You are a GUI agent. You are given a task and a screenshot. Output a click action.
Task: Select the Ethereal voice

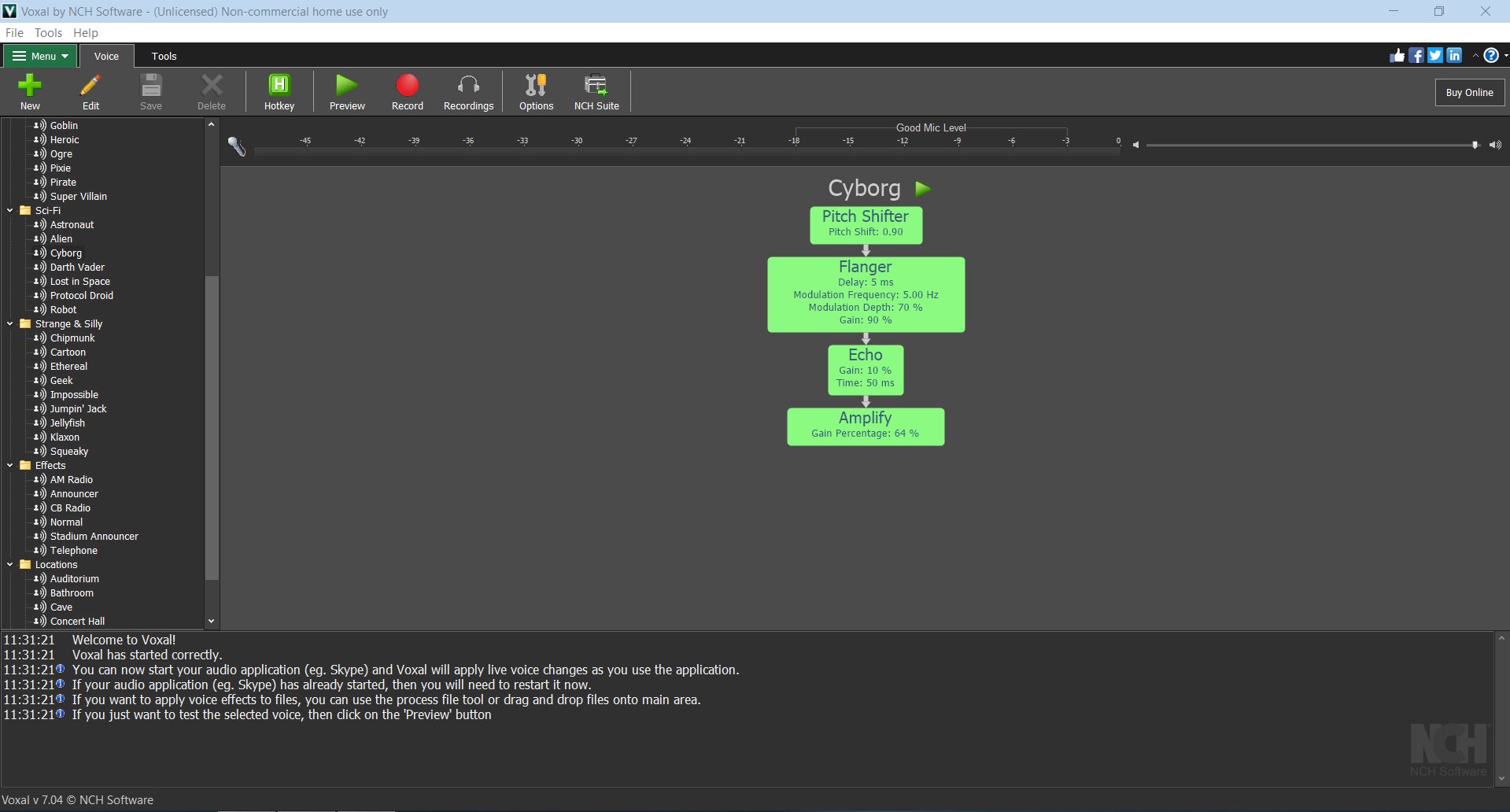pos(68,367)
